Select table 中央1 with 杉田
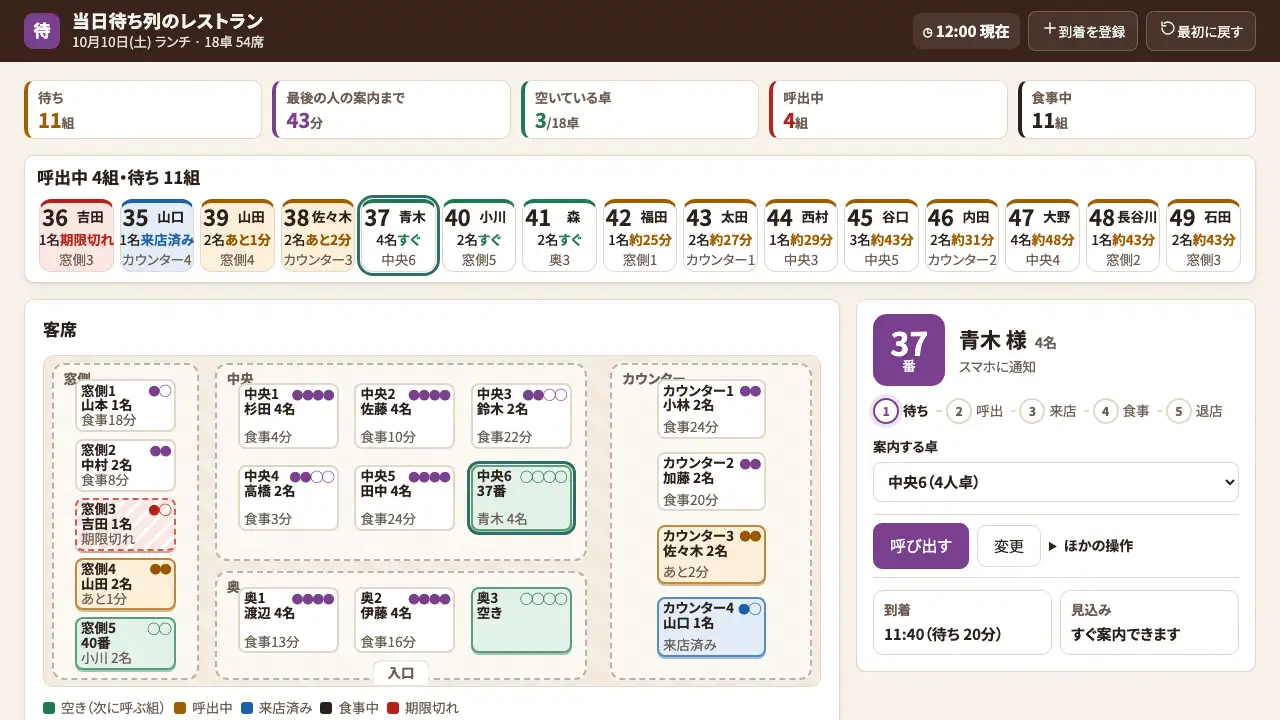Image resolution: width=1280 pixels, height=720 pixels. 289,416
